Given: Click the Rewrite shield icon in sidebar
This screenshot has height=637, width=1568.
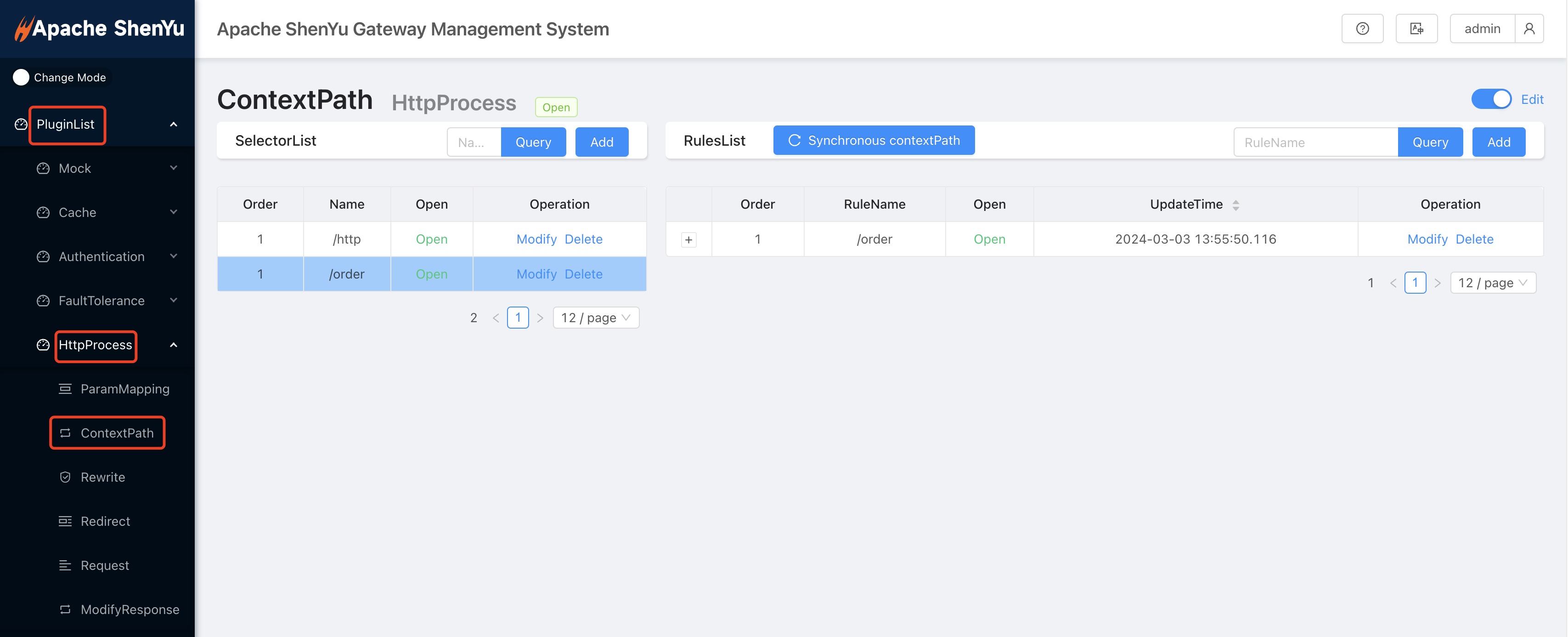Looking at the screenshot, I should (x=65, y=478).
